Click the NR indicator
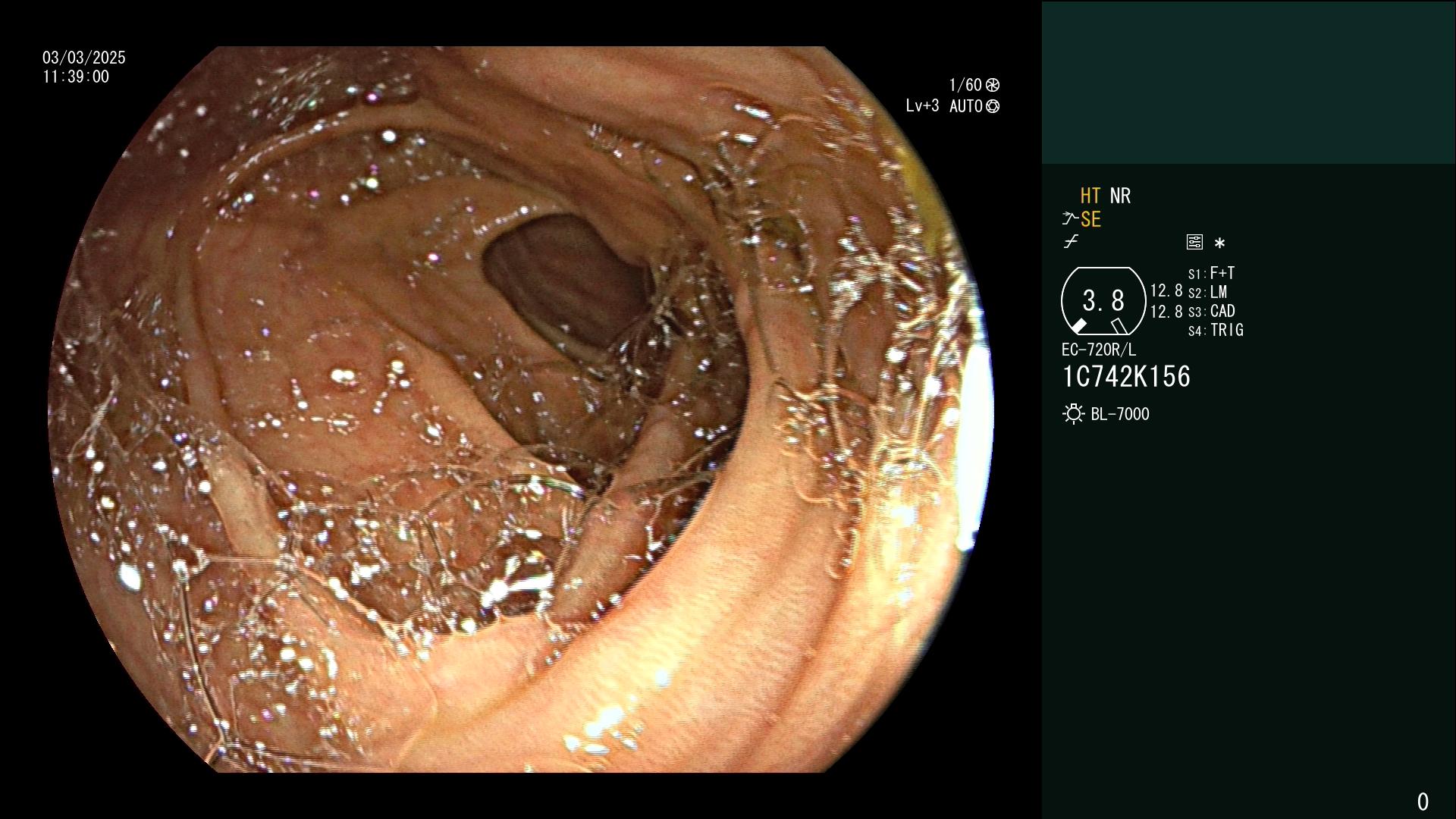 click(x=1120, y=196)
